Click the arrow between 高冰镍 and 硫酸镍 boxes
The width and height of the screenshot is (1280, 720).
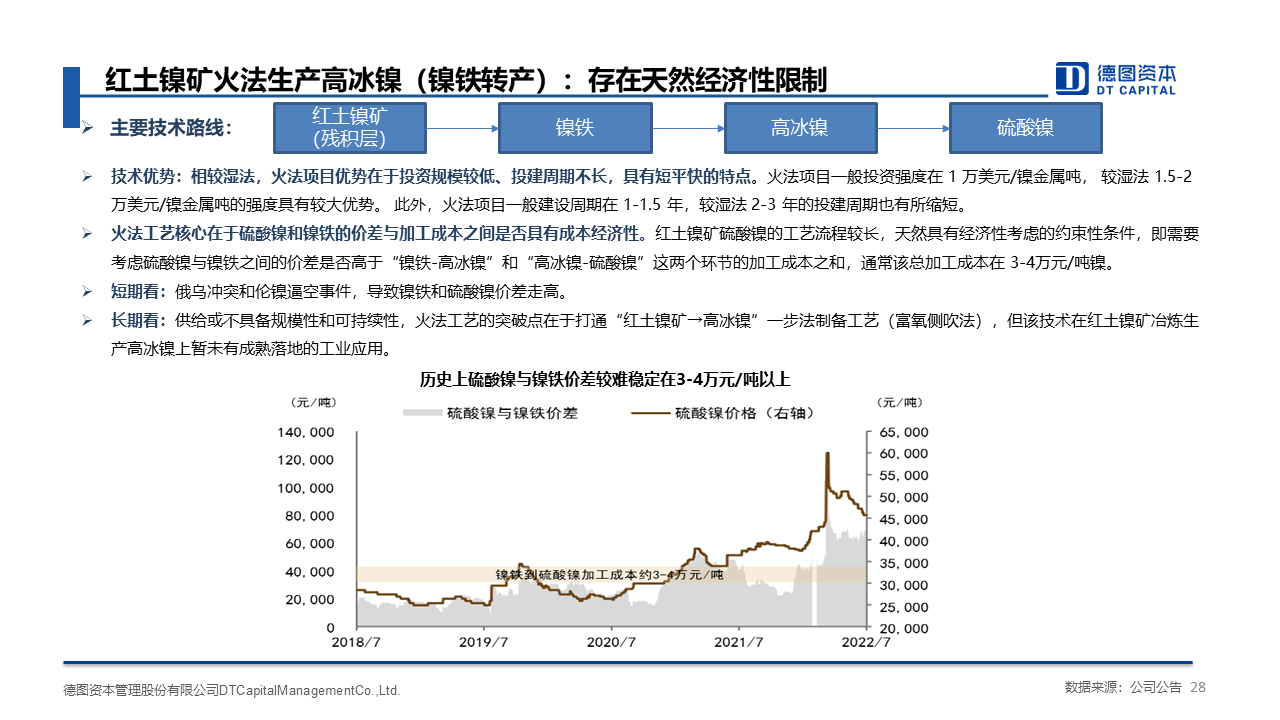(x=913, y=128)
